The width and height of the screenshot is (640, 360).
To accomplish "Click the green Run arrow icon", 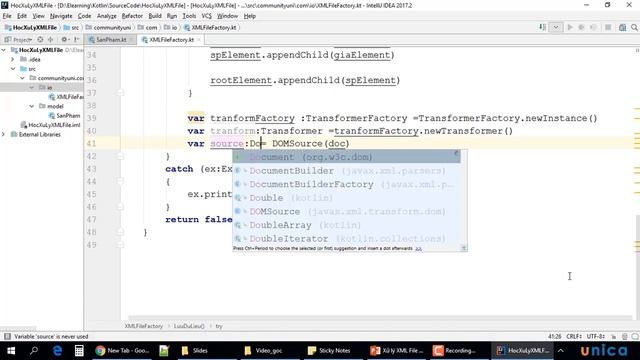I will point(570,27).
